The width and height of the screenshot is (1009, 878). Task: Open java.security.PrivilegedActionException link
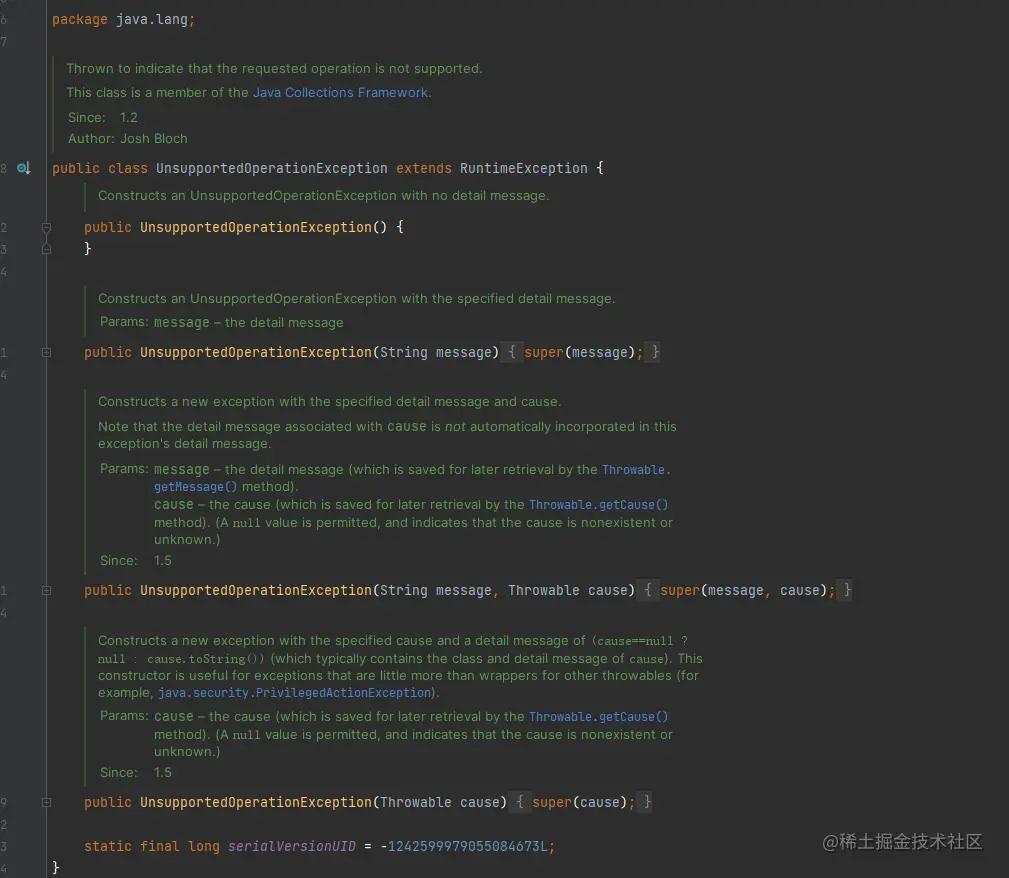point(294,693)
